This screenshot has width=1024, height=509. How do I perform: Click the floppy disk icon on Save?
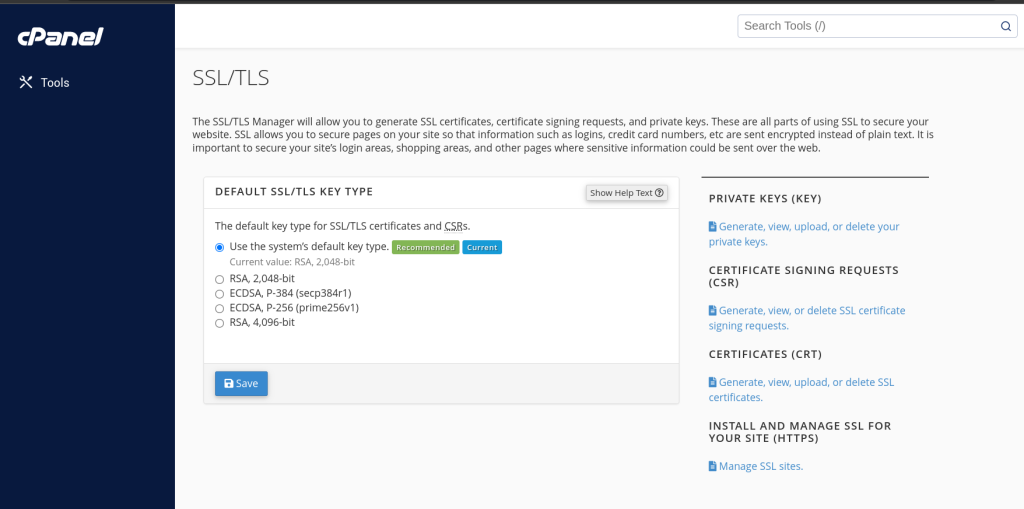[x=229, y=384]
